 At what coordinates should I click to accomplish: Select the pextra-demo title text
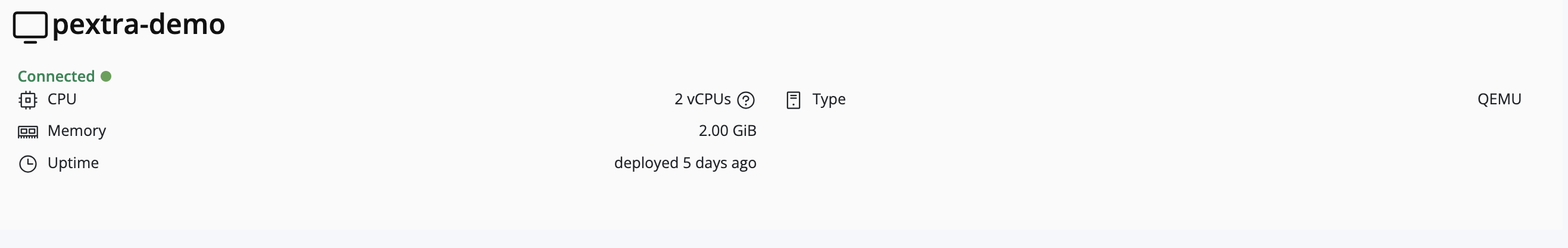139,25
